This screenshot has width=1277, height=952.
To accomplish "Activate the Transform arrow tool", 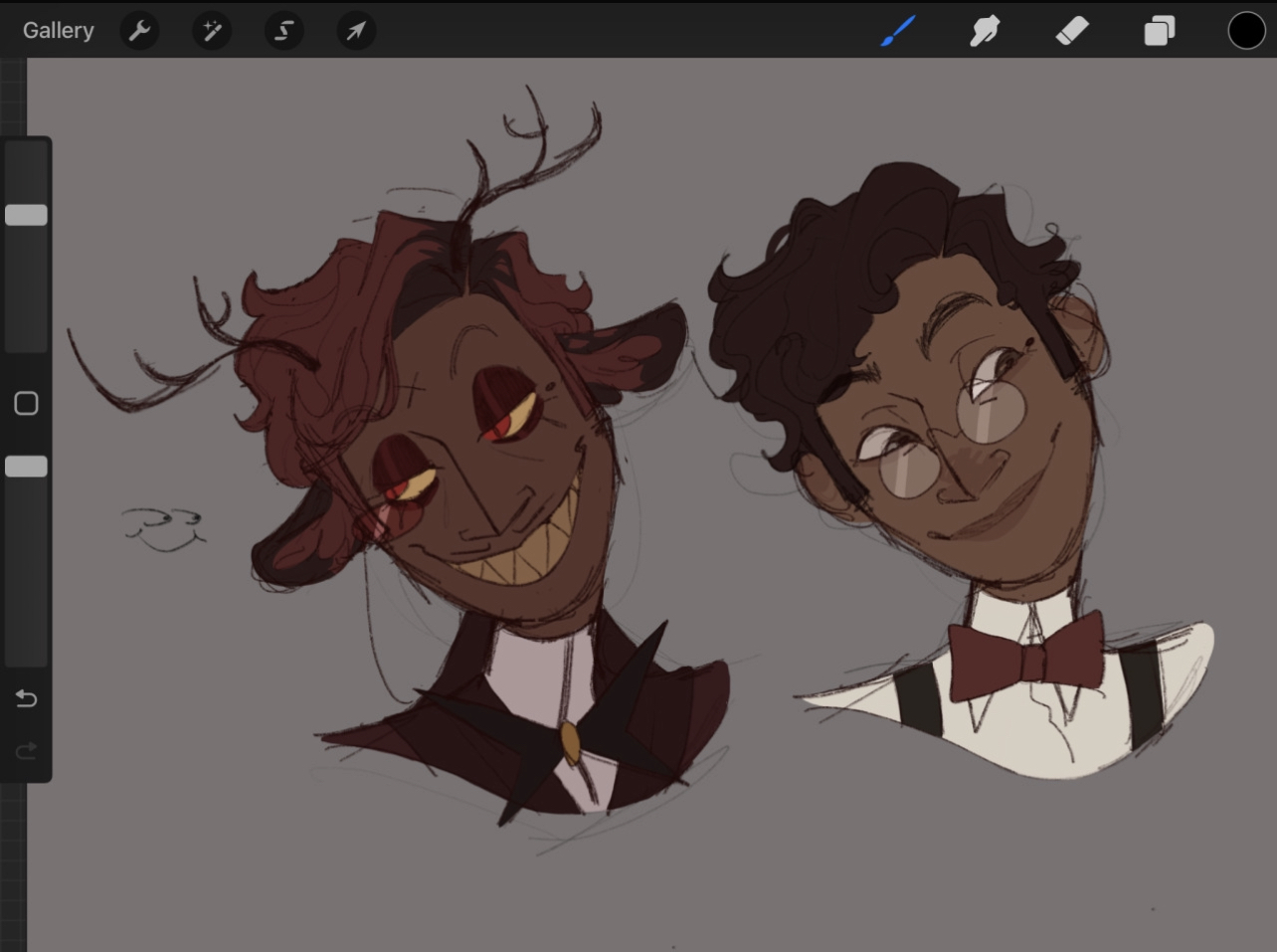I will click(x=356, y=31).
